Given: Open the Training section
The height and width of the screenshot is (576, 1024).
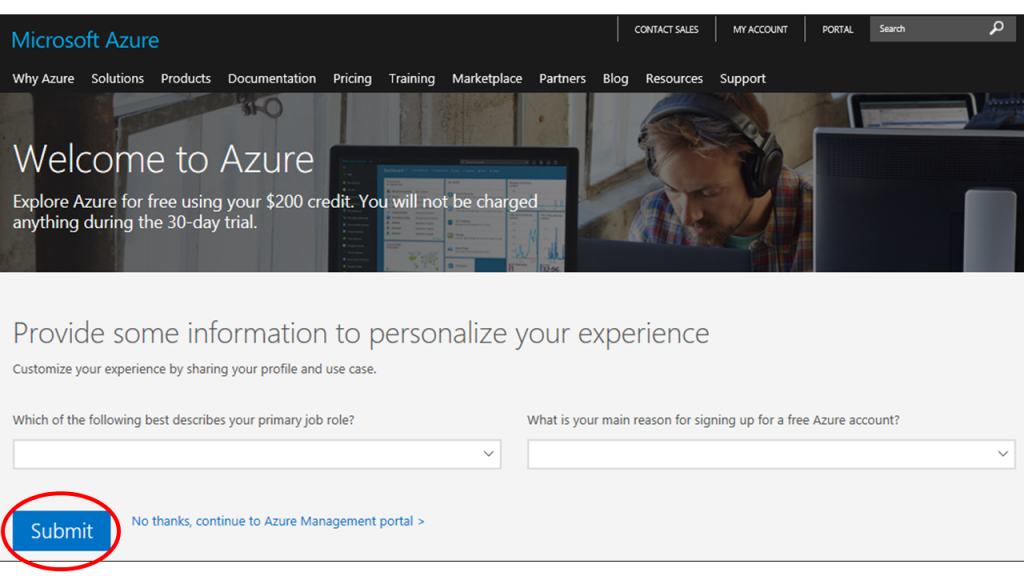Looking at the screenshot, I should pyautogui.click(x=411, y=78).
